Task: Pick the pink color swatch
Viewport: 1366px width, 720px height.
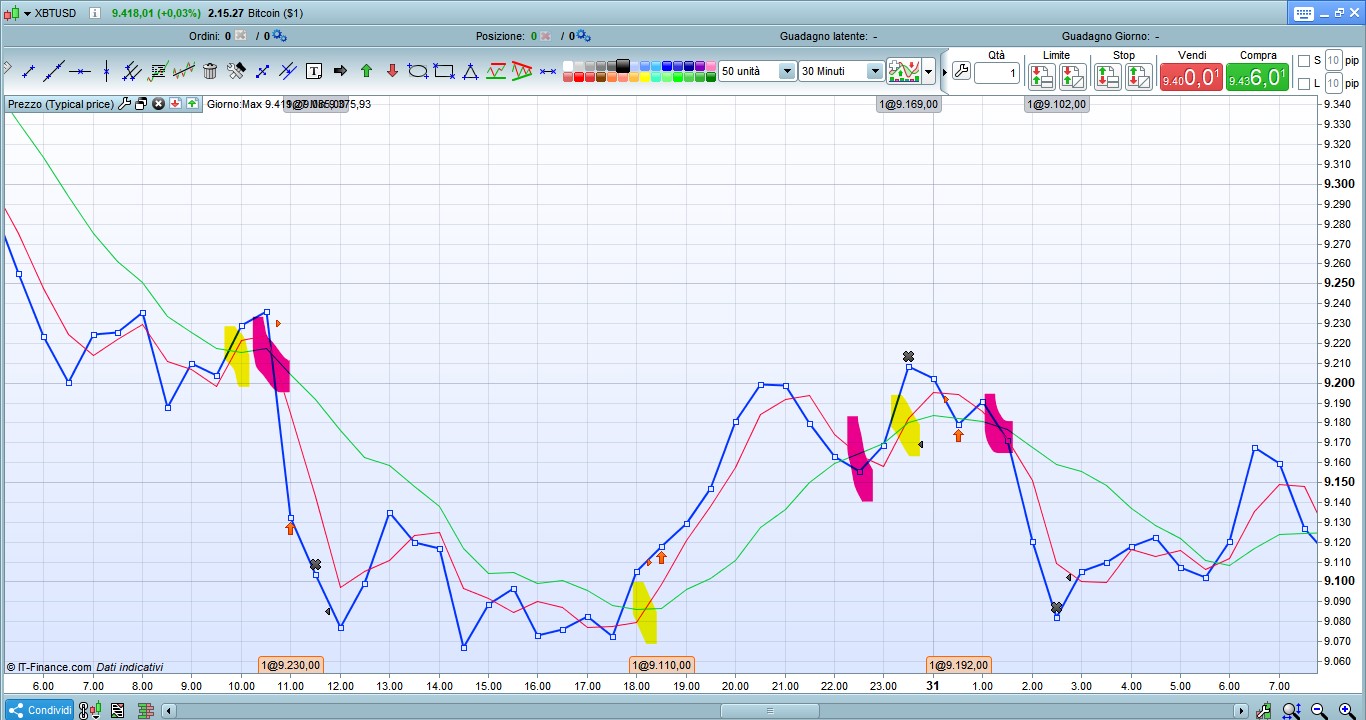Action: (x=711, y=66)
